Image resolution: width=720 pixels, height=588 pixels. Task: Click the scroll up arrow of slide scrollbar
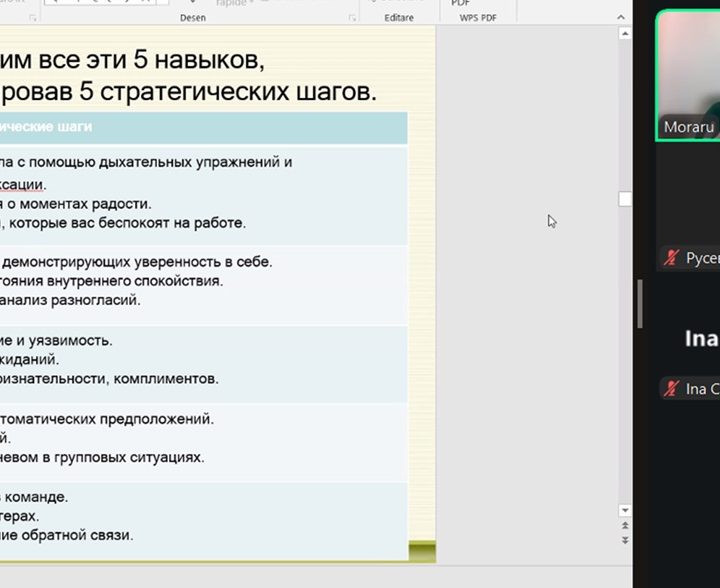(625, 32)
